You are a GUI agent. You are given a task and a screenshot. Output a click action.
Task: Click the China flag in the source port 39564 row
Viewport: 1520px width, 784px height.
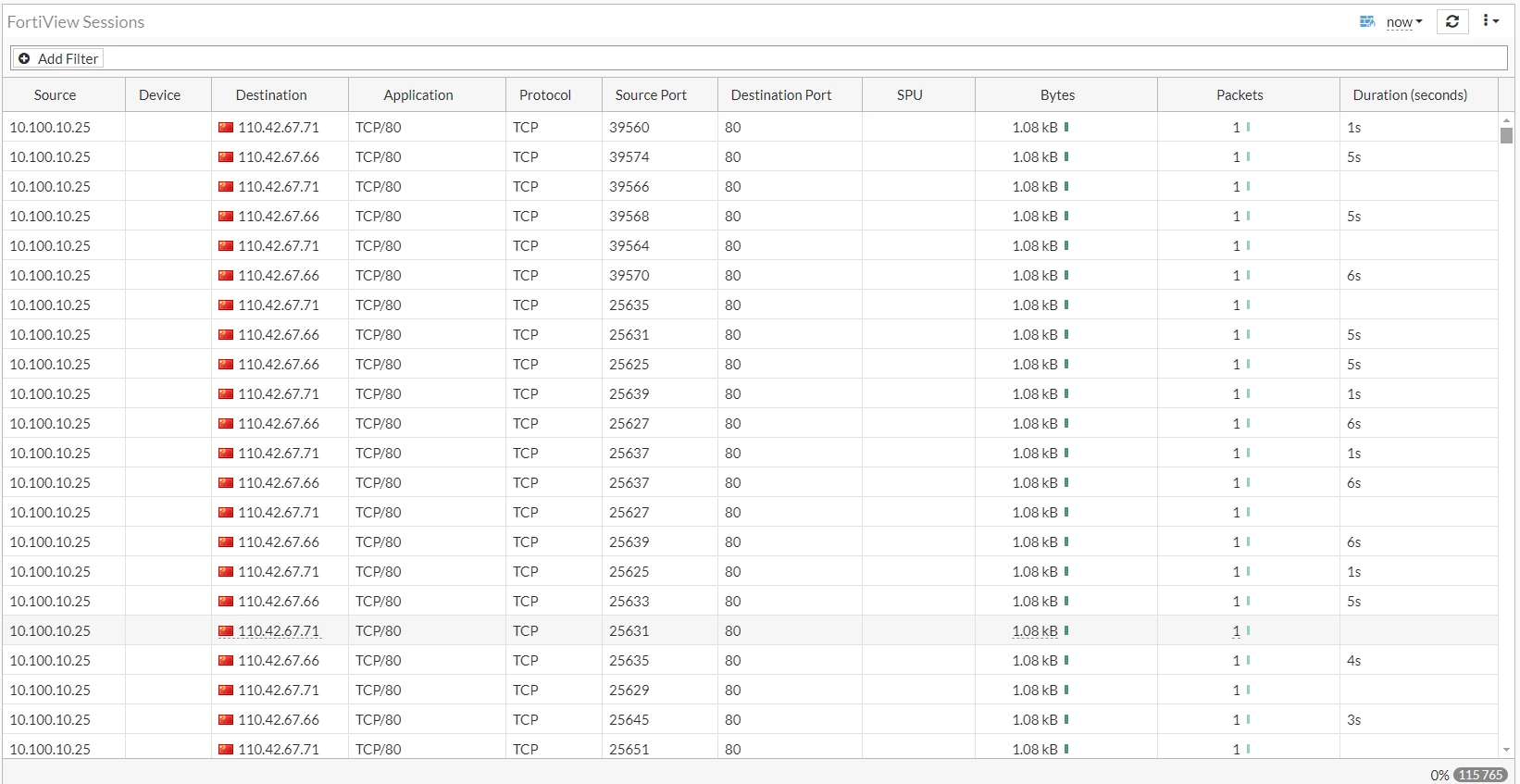(x=226, y=246)
